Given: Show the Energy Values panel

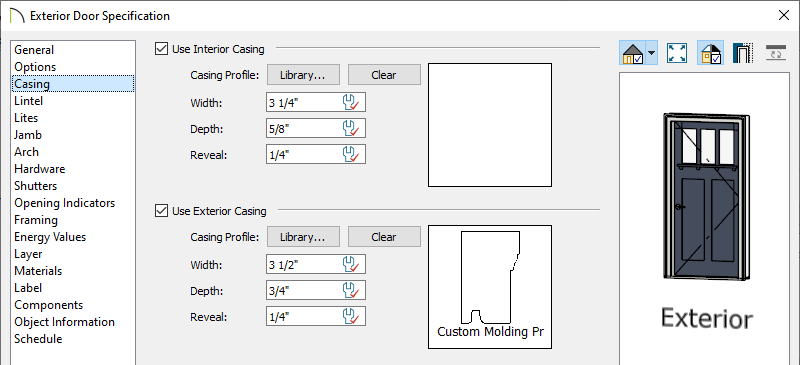Looking at the screenshot, I should [50, 237].
